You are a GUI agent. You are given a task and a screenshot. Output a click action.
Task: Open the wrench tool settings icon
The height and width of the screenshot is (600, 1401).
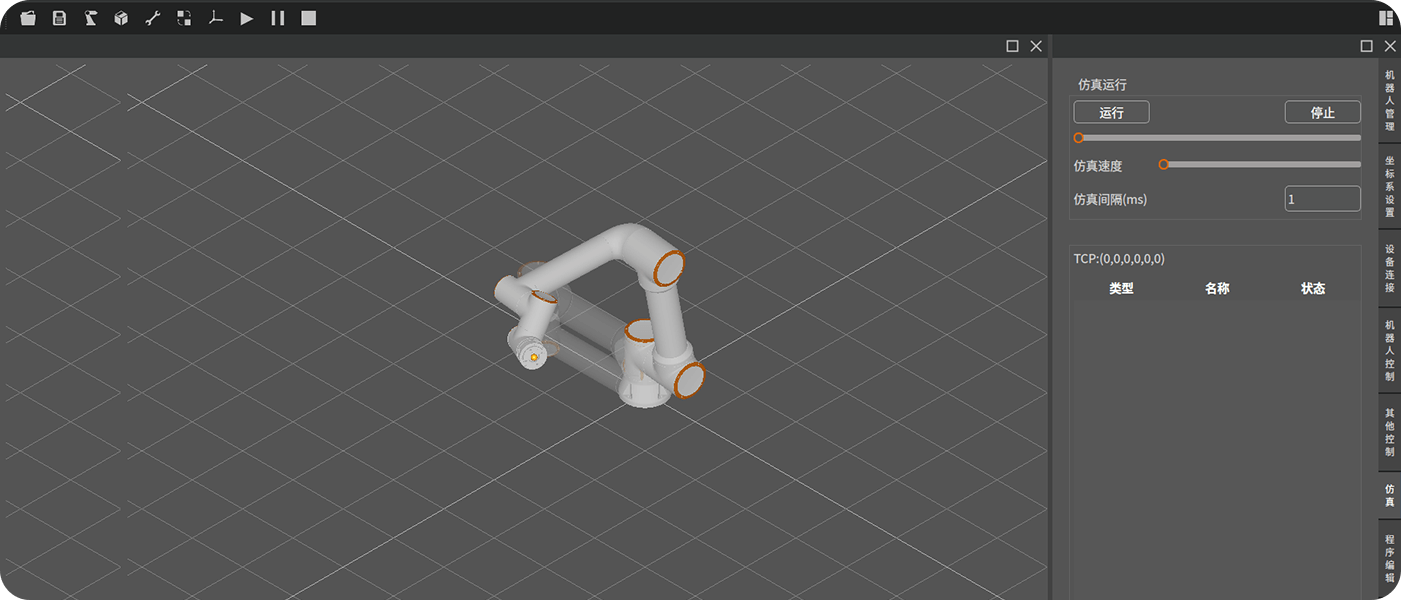coord(153,18)
